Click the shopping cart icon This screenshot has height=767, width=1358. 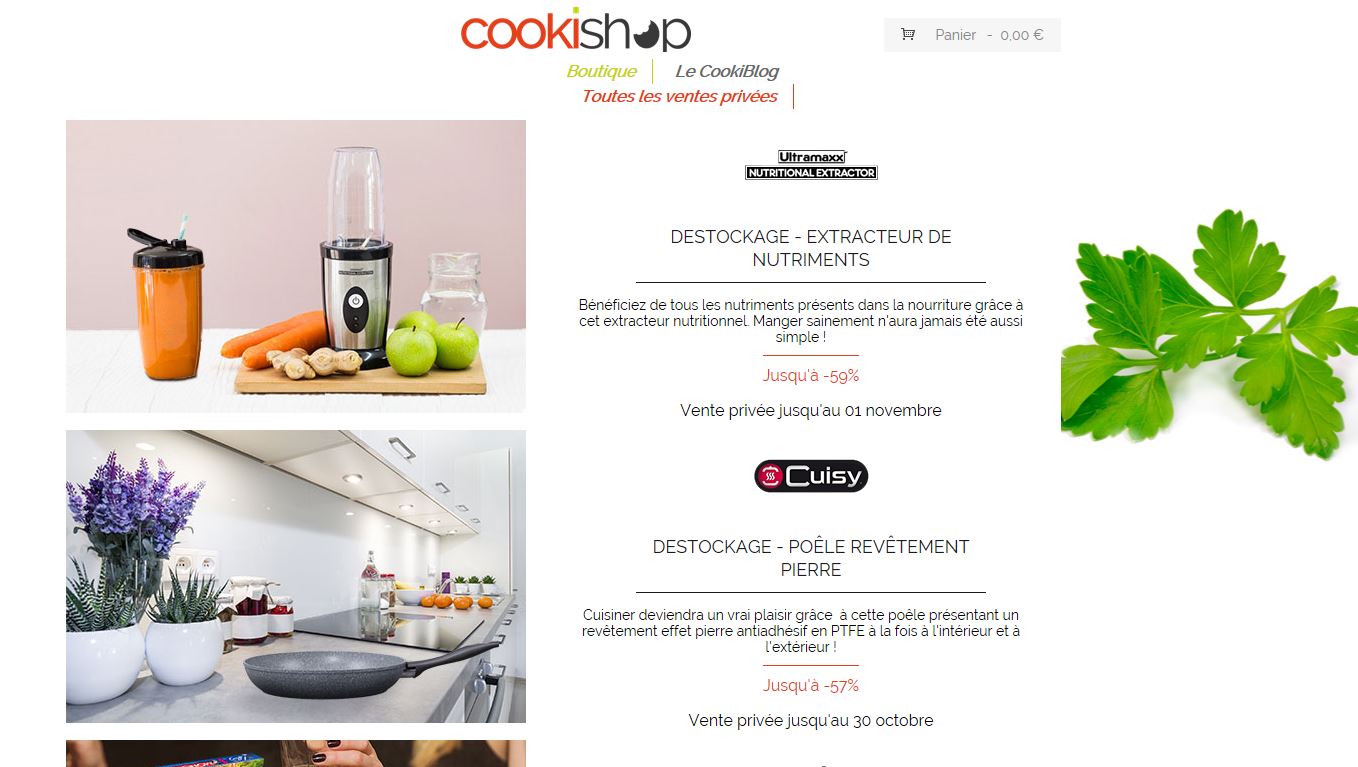908,34
